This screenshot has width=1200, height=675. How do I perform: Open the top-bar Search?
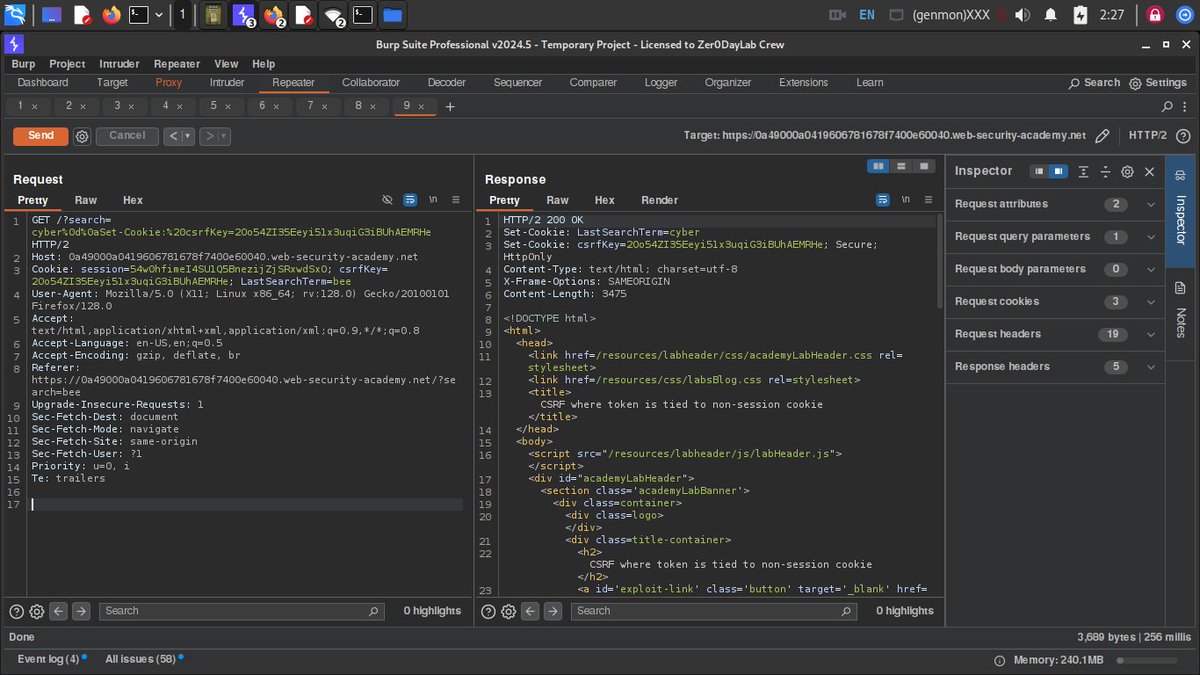point(1094,83)
